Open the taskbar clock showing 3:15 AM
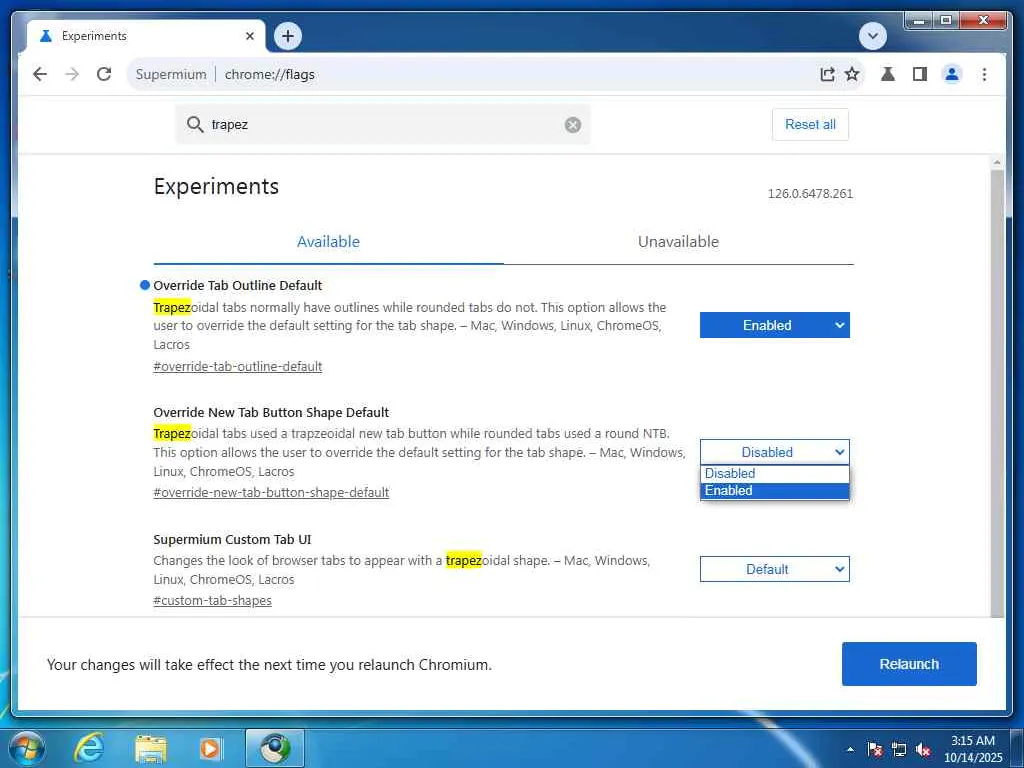 (x=973, y=749)
